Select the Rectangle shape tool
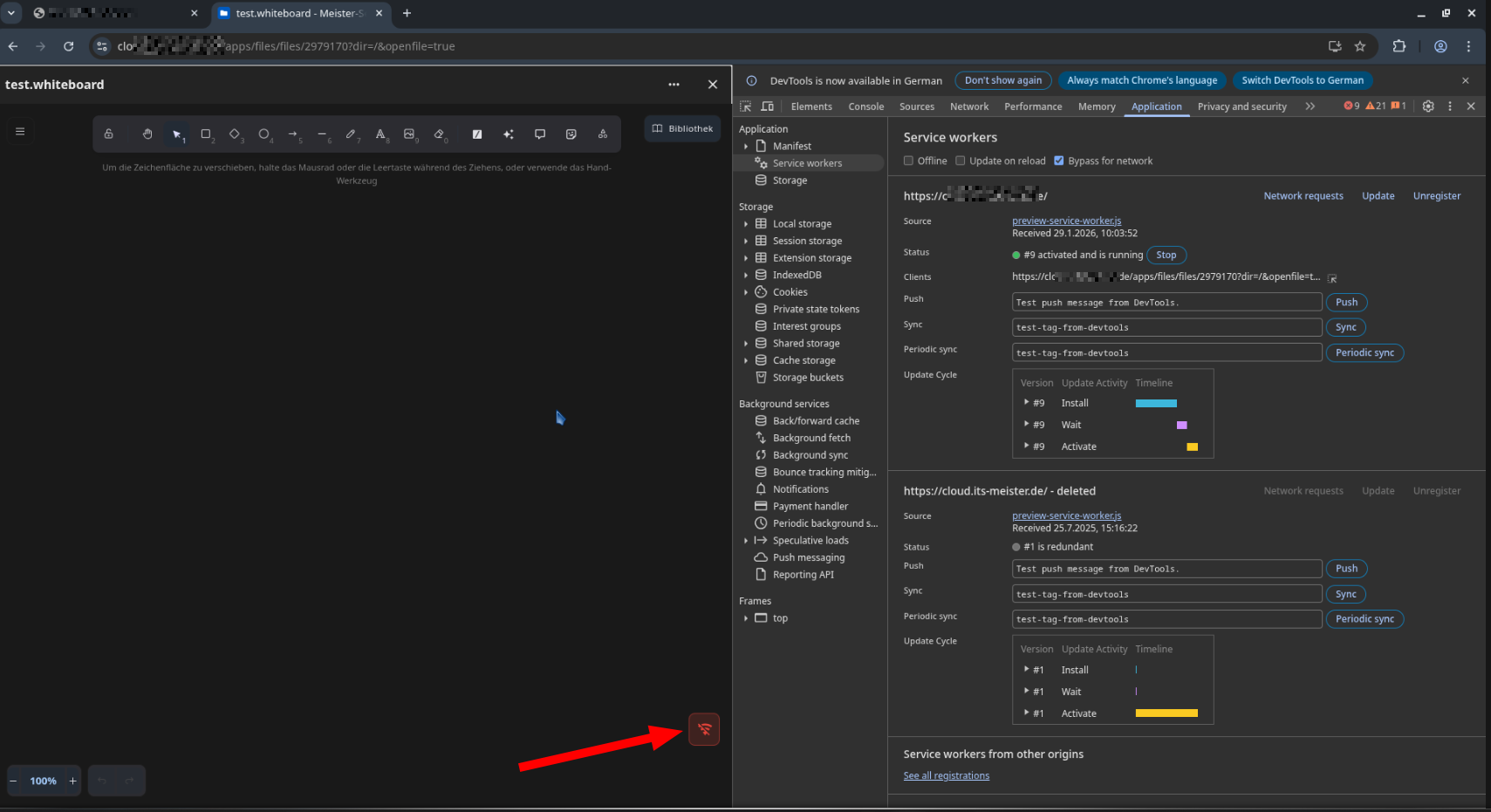 click(x=206, y=134)
